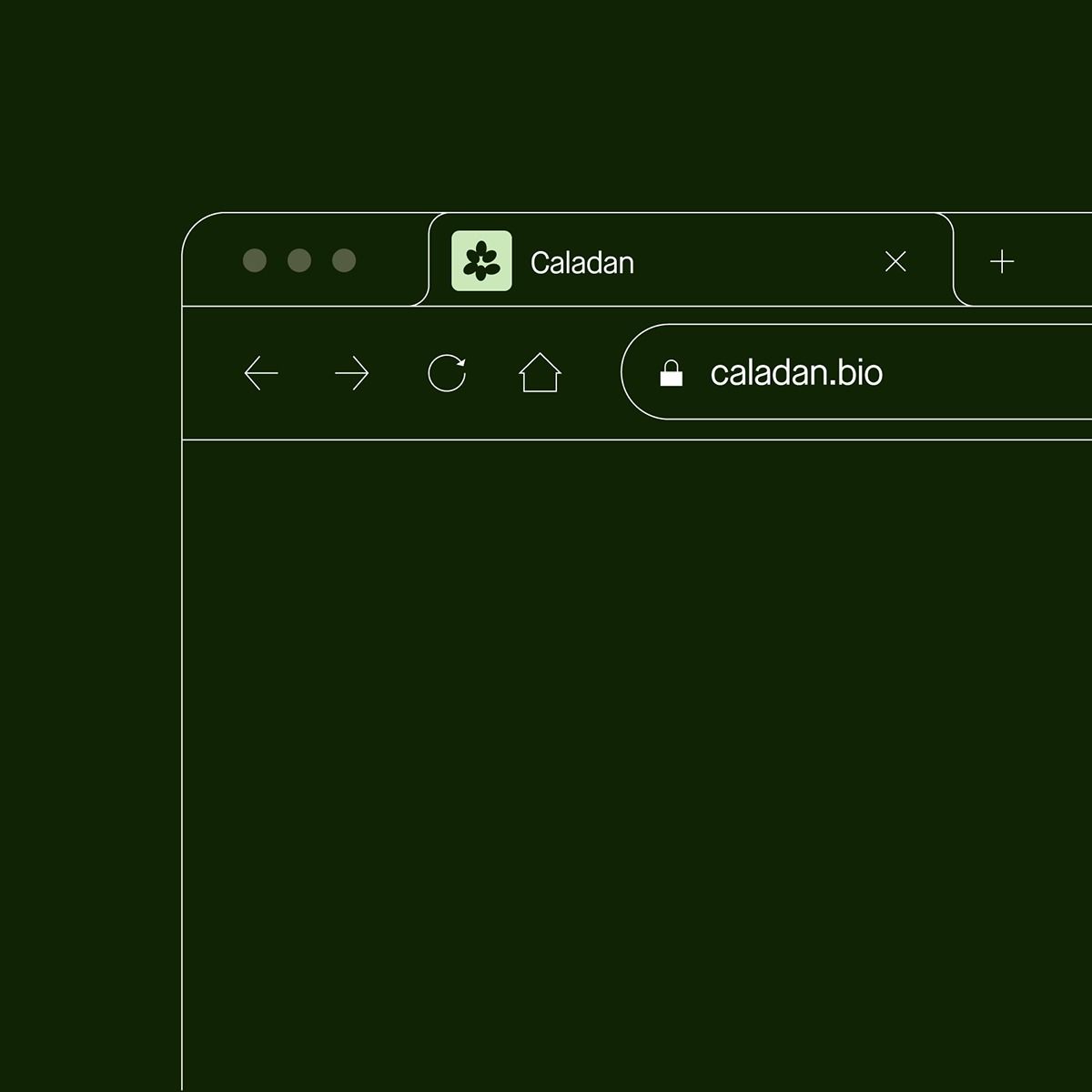Go forward with the right arrow
The image size is (1092, 1092).
(351, 373)
